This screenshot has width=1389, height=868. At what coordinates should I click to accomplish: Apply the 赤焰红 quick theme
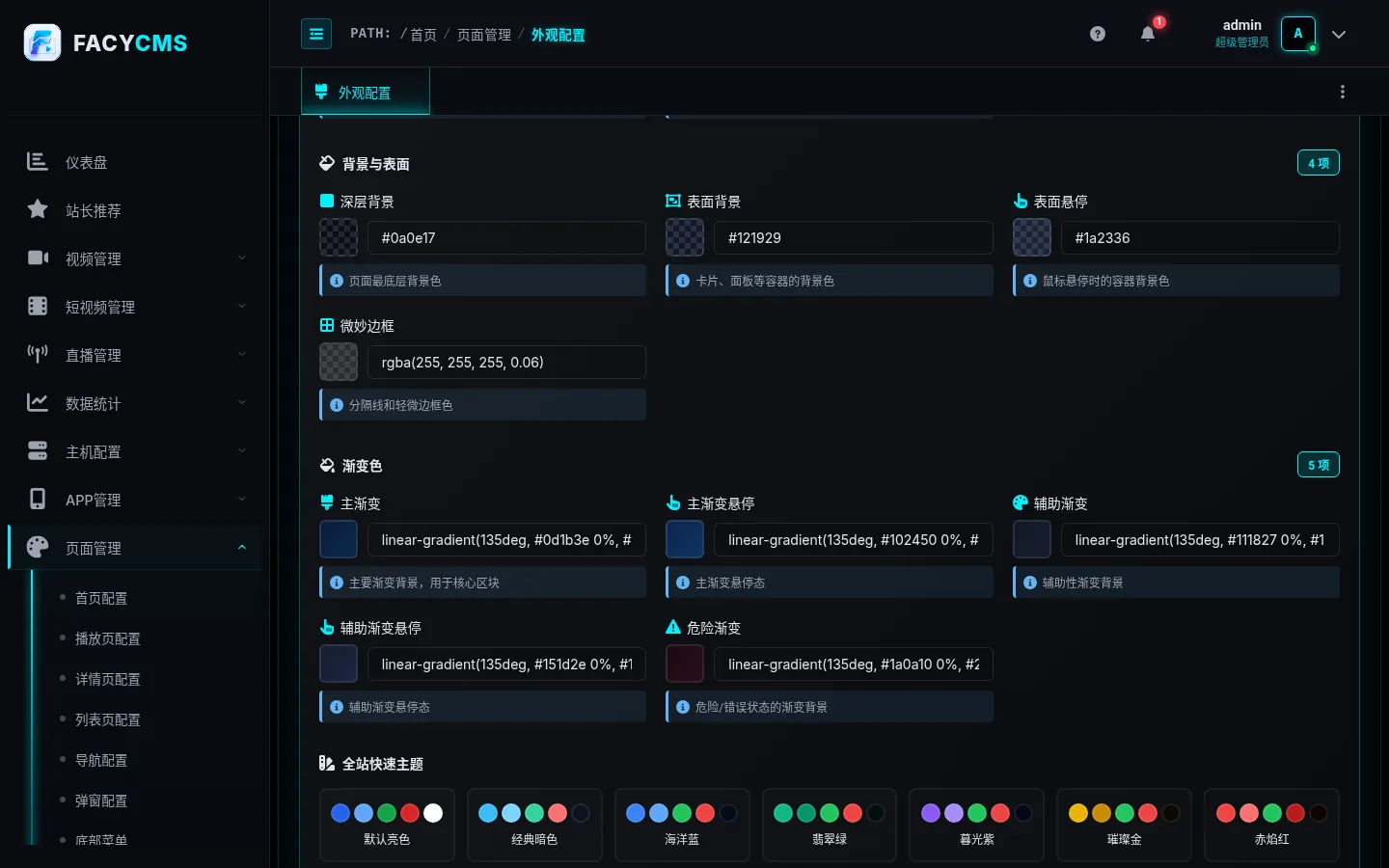pyautogui.click(x=1271, y=825)
